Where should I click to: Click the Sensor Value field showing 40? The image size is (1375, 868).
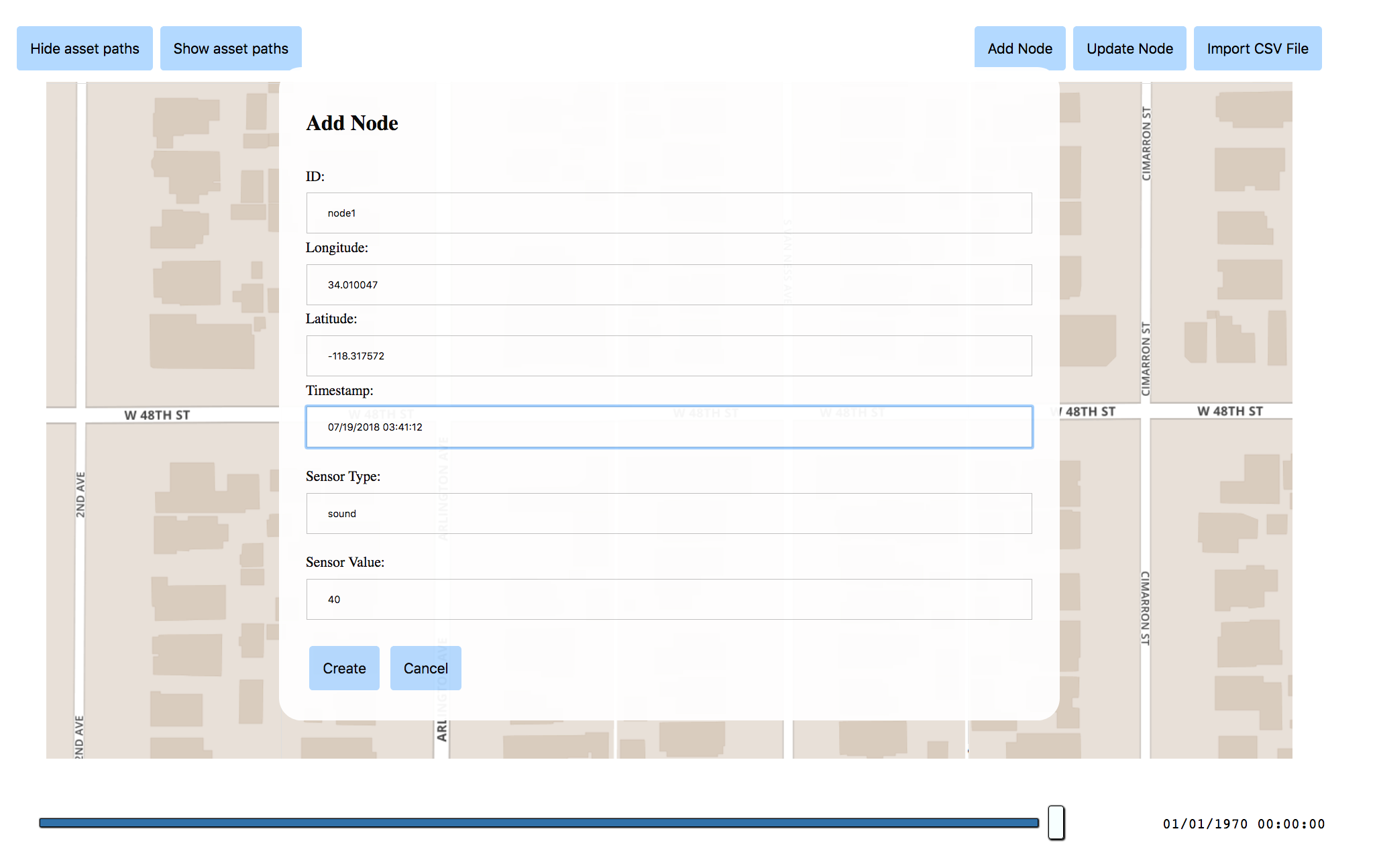[x=669, y=599]
